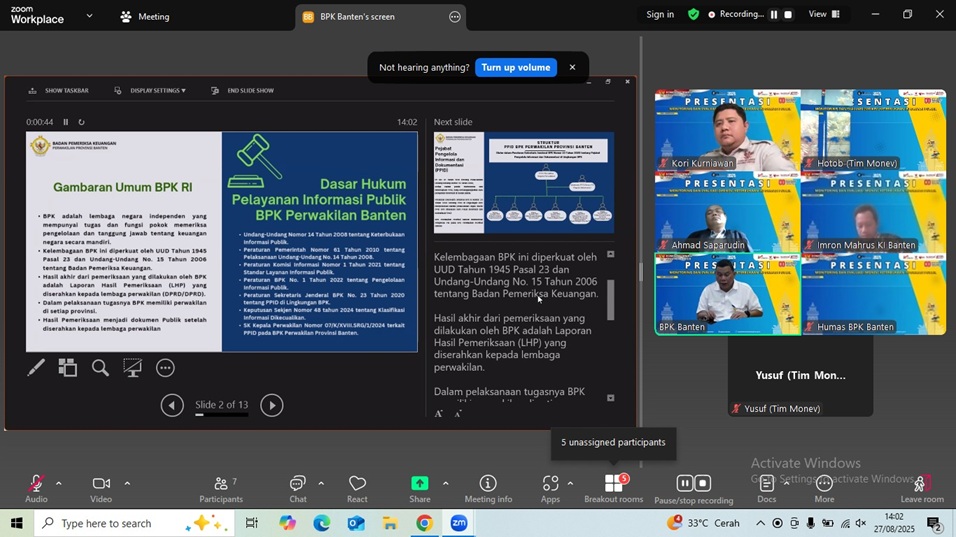Viewport: 956px width, 537px height.
Task: Click SHOW TASKBAR in presenter view
Action: point(59,90)
